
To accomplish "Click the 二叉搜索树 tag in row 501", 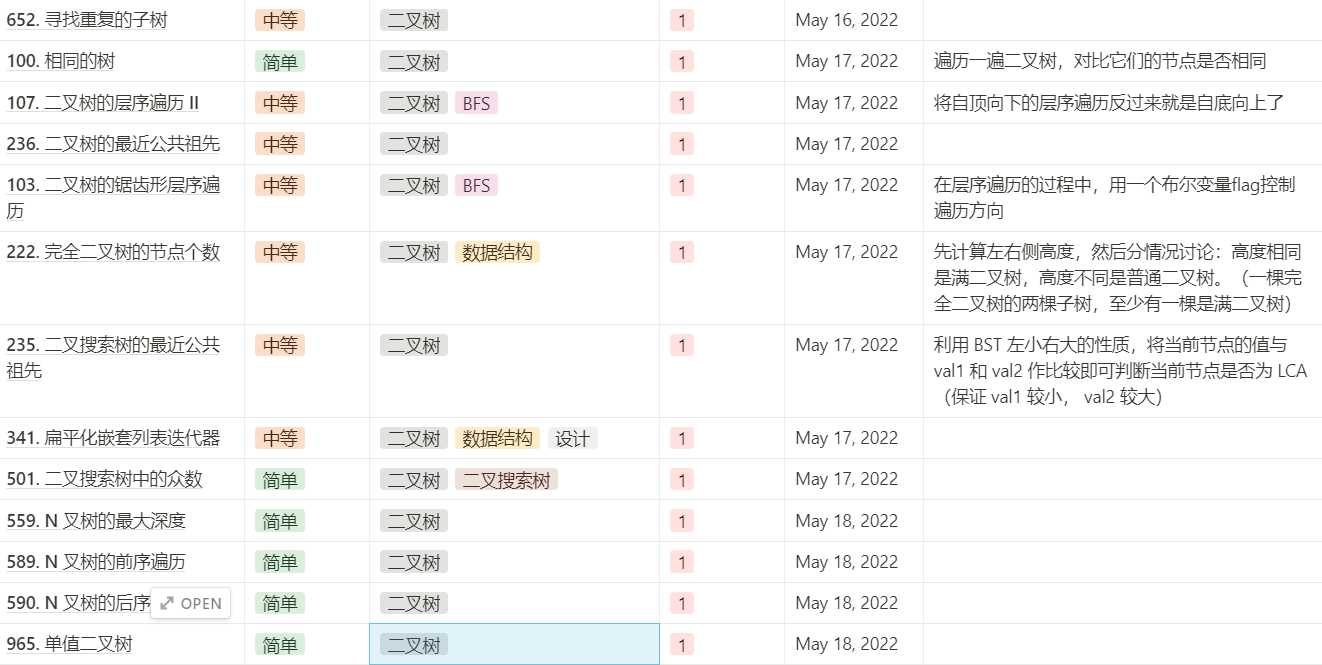I will point(506,480).
